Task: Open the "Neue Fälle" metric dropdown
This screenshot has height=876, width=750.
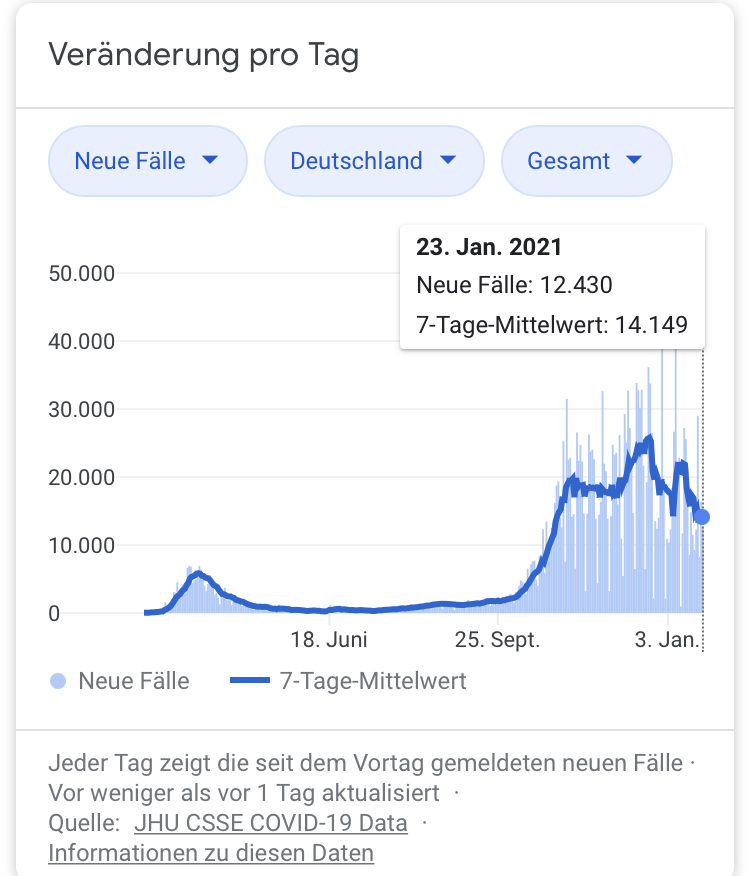Action: coord(146,161)
